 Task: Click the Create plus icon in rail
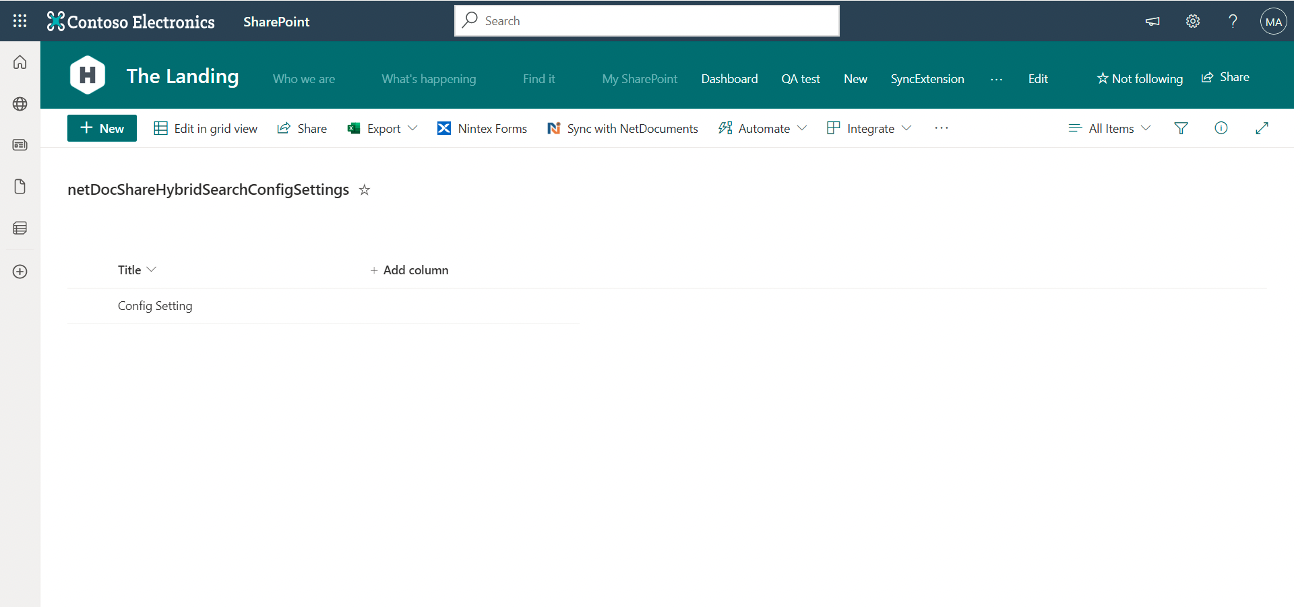(20, 271)
